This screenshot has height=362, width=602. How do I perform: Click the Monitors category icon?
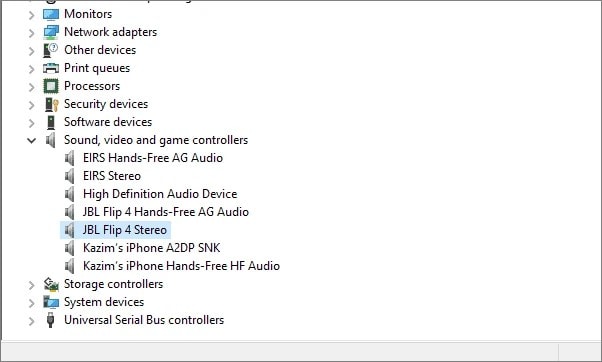click(51, 15)
